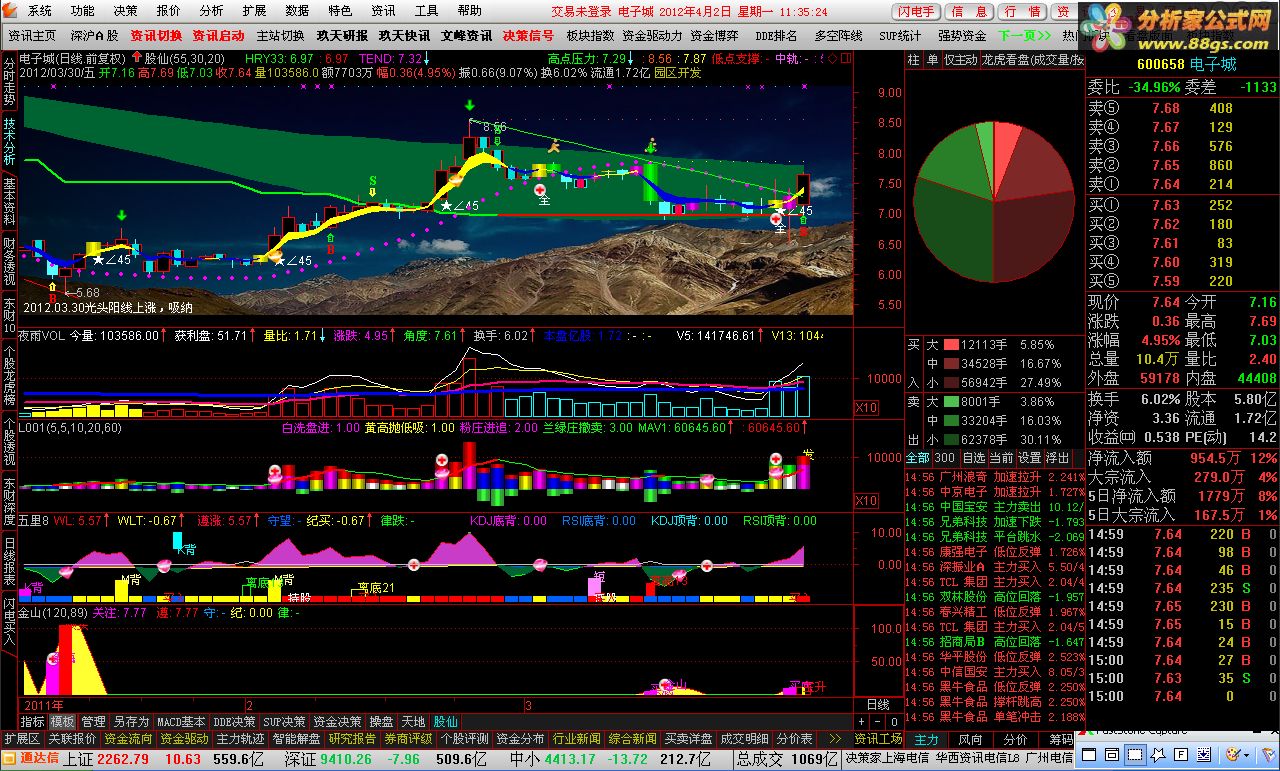This screenshot has width=1280, height=771.
Task: Click 资讯主页 in the toolbar
Action: [x=32, y=36]
